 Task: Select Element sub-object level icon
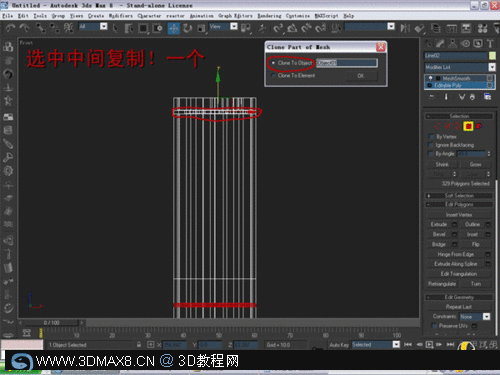click(479, 126)
